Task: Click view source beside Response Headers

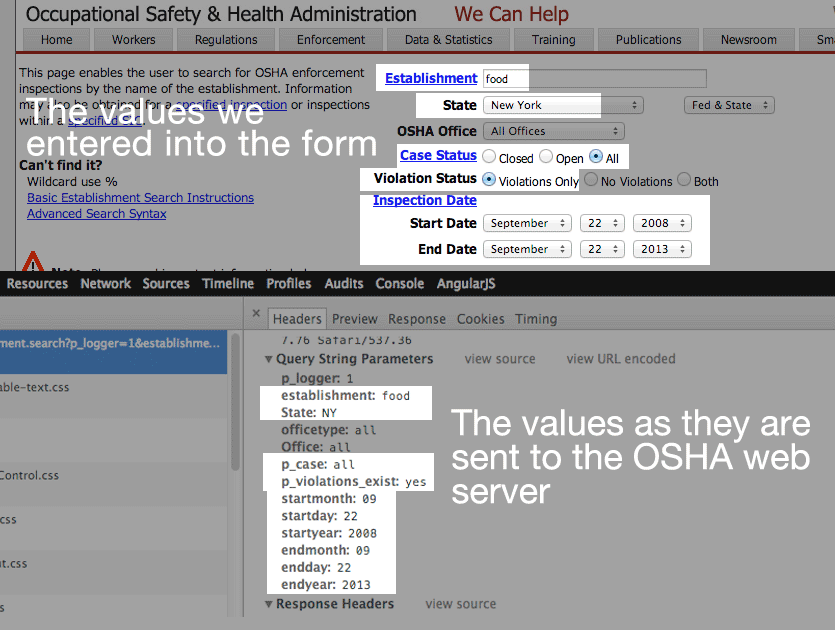Action: (x=461, y=604)
